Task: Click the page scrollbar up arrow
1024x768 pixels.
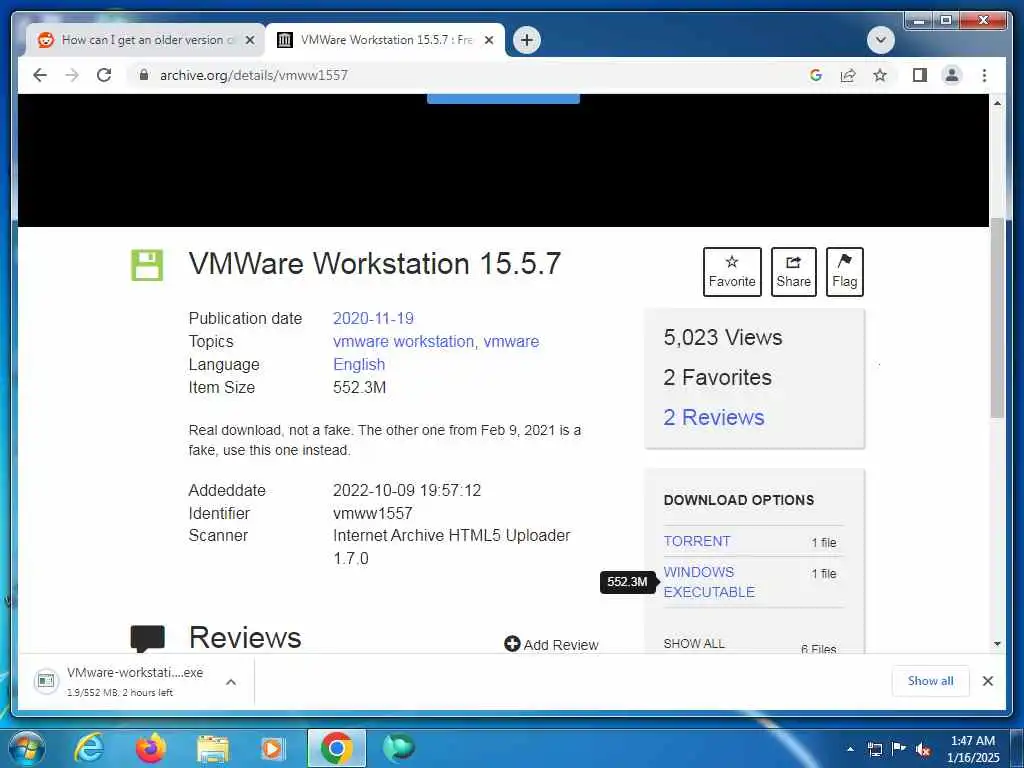Action: (997, 103)
